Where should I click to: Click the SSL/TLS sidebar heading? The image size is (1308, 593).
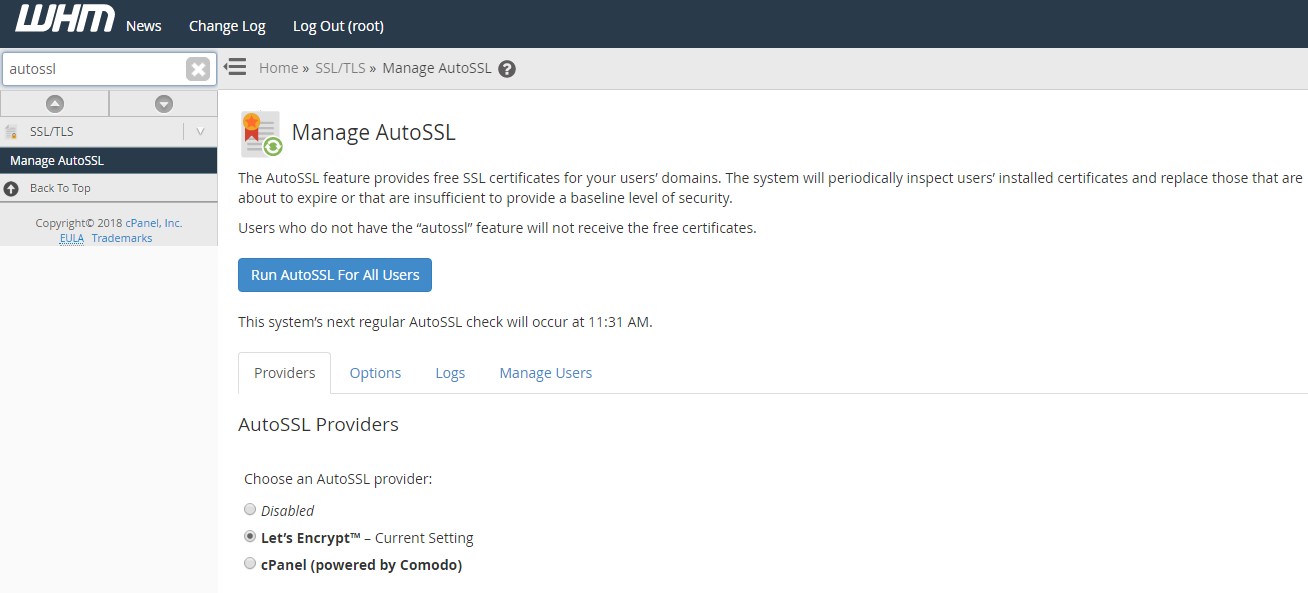tap(51, 131)
